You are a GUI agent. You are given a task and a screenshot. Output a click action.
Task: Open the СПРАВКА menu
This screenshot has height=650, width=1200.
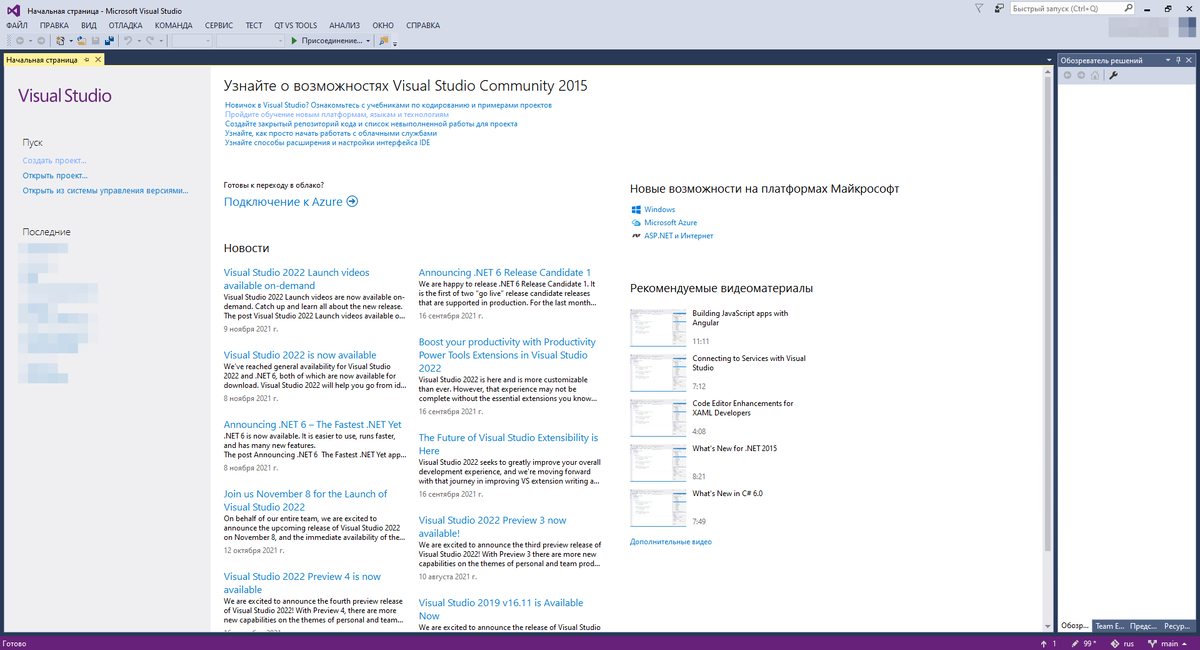(423, 24)
